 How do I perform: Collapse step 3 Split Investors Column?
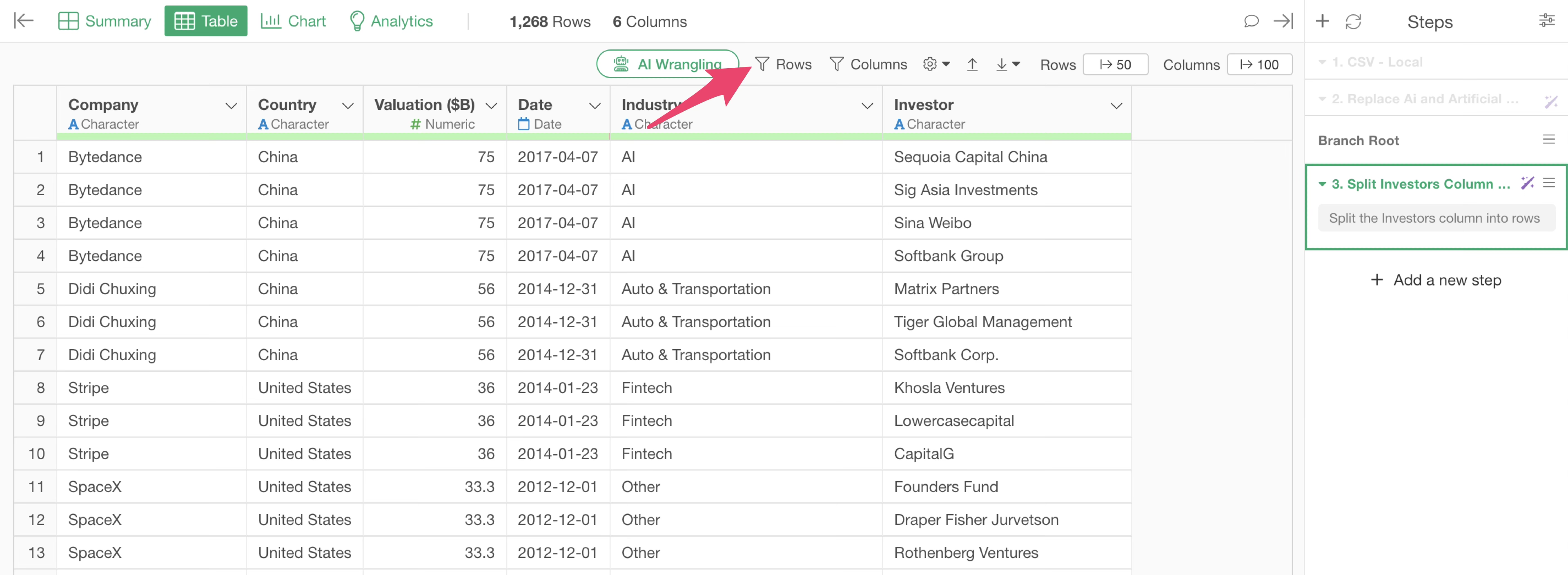click(x=1322, y=184)
